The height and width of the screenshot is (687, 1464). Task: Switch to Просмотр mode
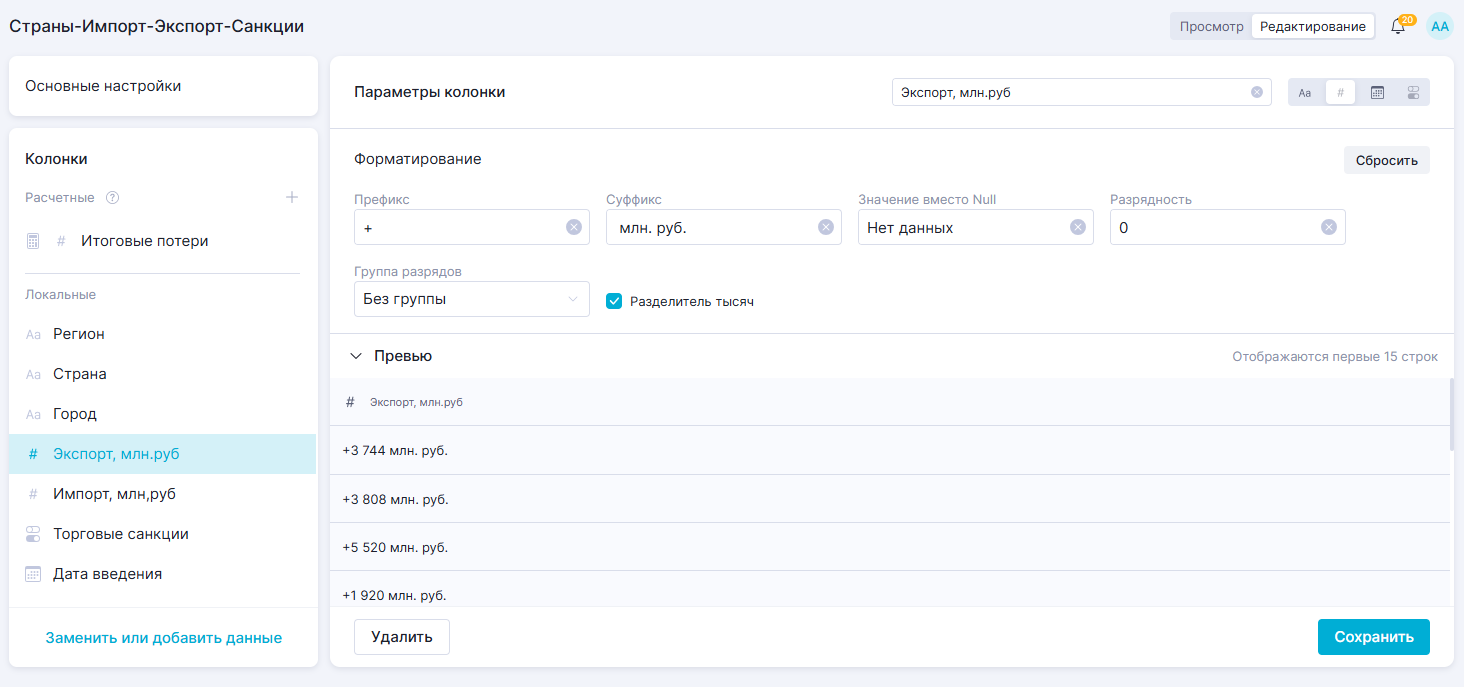tap(1211, 27)
